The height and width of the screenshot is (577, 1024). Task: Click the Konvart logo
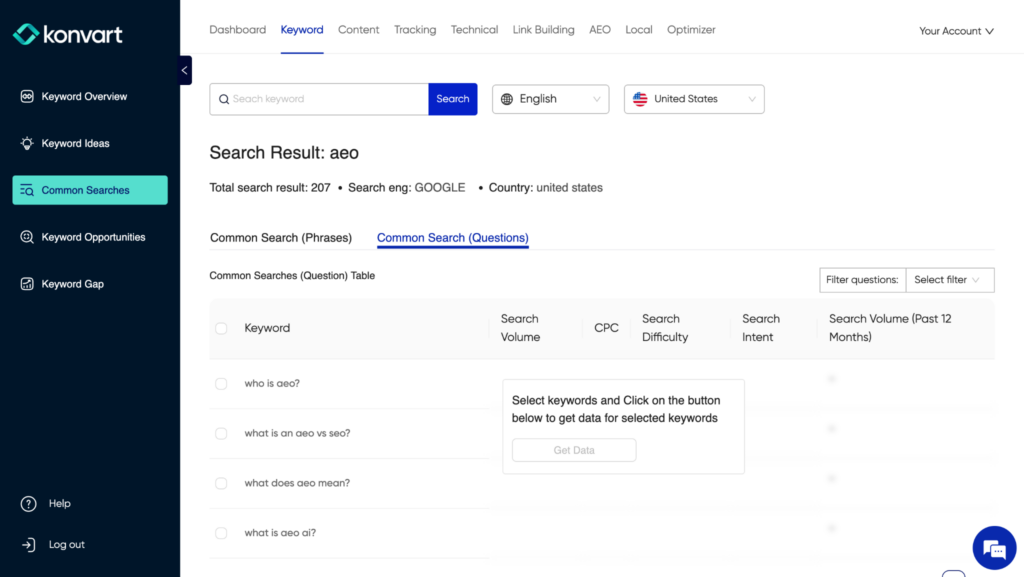tap(68, 34)
